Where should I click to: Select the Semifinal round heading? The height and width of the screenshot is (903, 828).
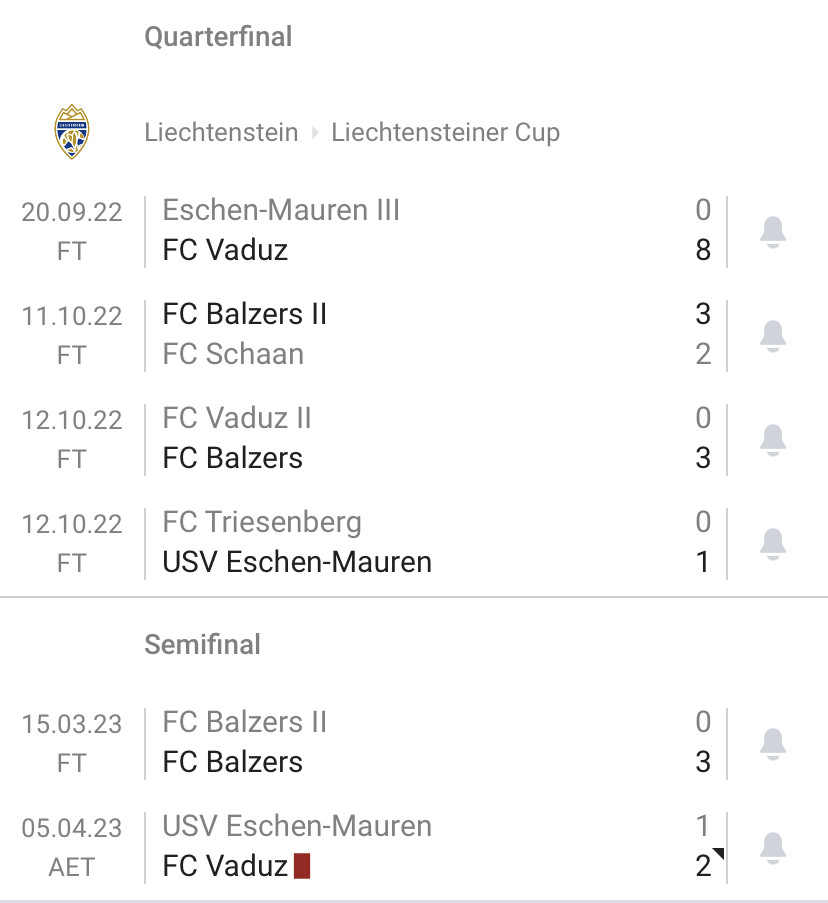point(202,644)
